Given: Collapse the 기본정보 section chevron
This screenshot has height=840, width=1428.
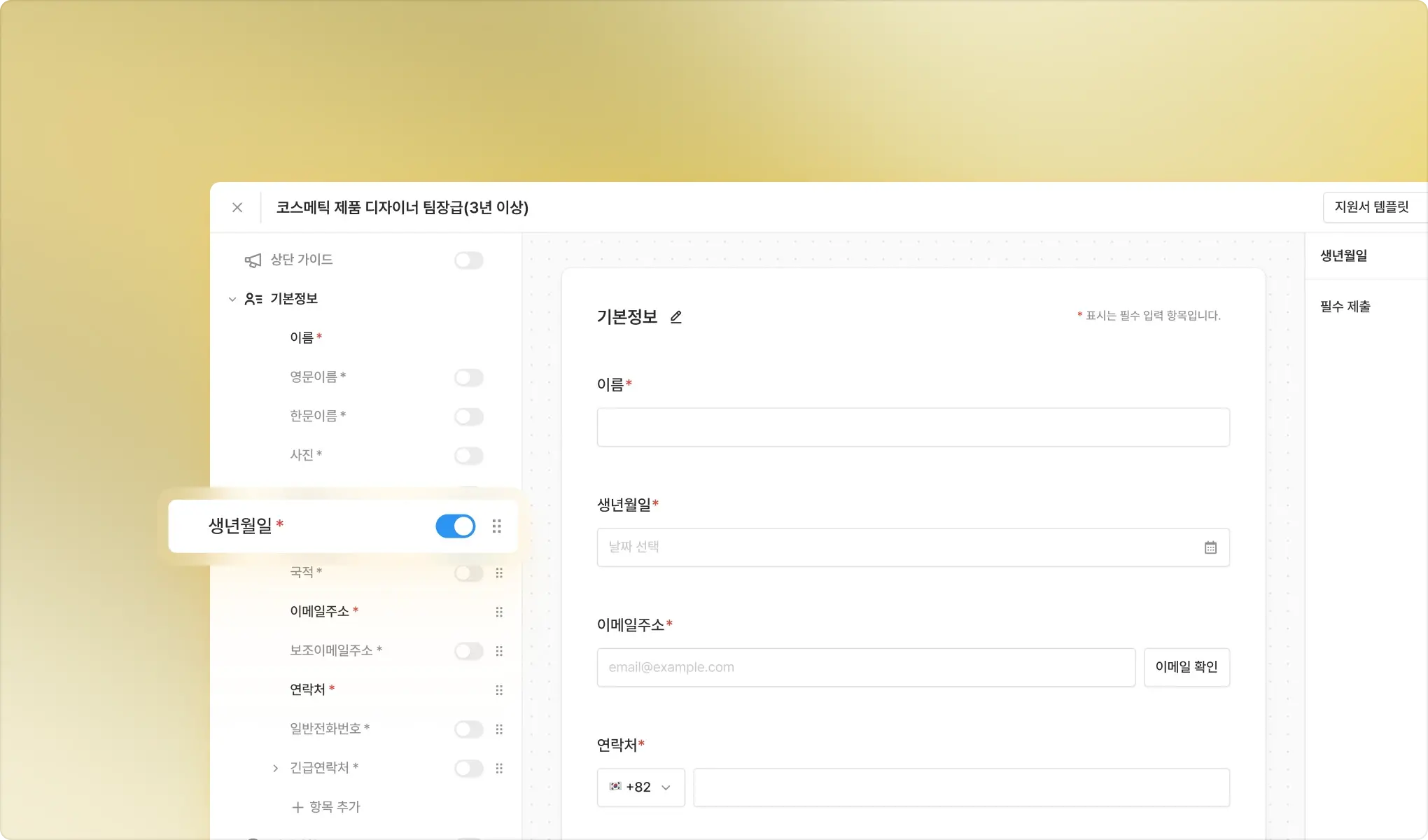Looking at the screenshot, I should click(232, 299).
